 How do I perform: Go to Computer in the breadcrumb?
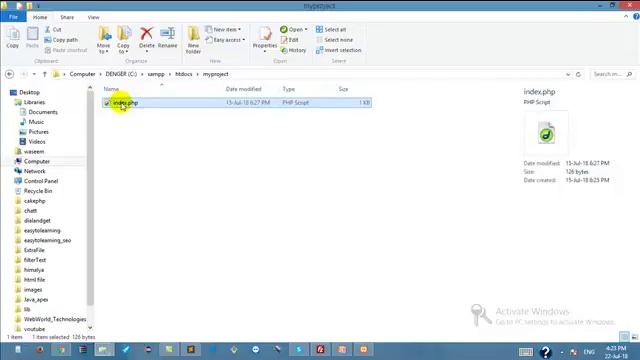click(x=82, y=74)
